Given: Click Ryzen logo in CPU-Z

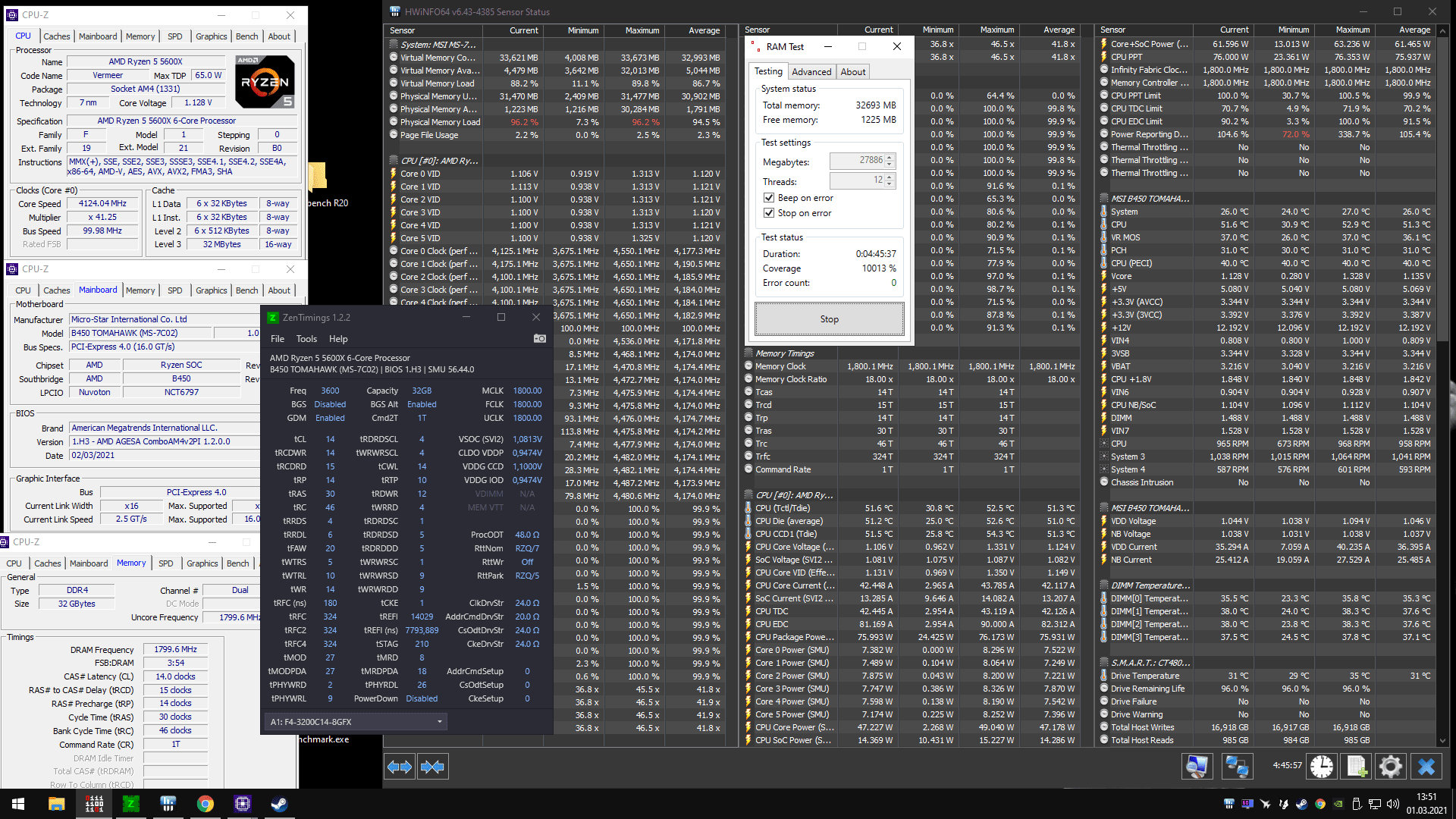Looking at the screenshot, I should pos(265,81).
